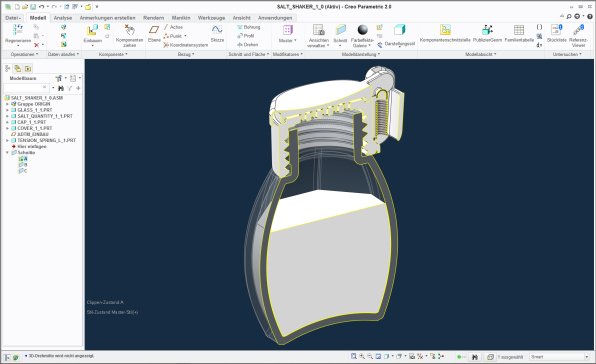Click the PublizierGeom icon
The width and height of the screenshot is (596, 364).
click(487, 30)
